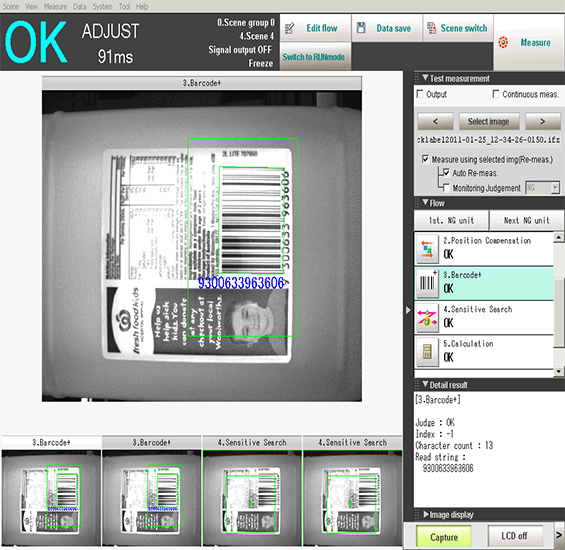Click the Edit flow button label
565x550 pixels.
pos(322,28)
